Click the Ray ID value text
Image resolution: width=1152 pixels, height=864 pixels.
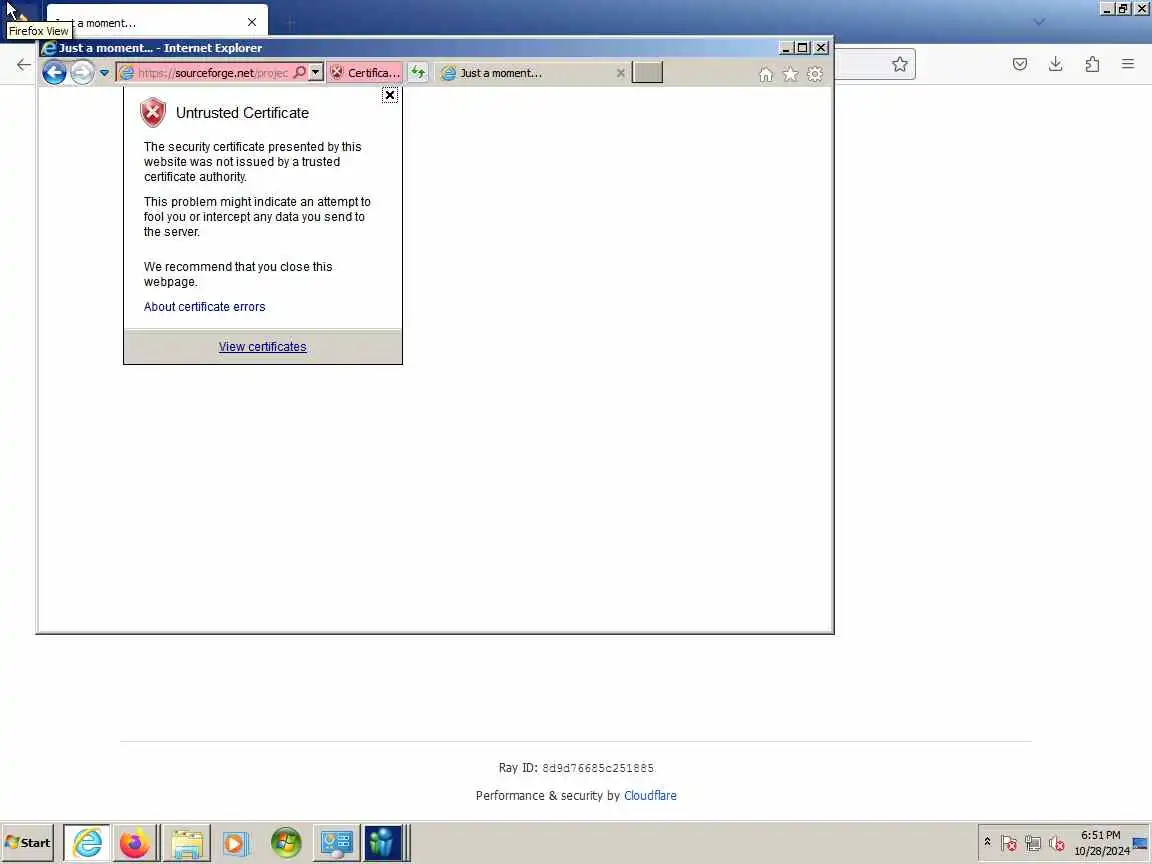(598, 768)
